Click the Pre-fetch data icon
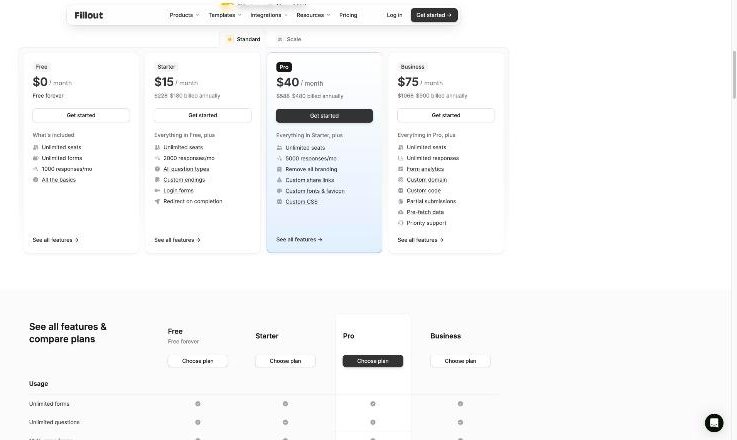This screenshot has height=440, width=737. pyautogui.click(x=400, y=212)
